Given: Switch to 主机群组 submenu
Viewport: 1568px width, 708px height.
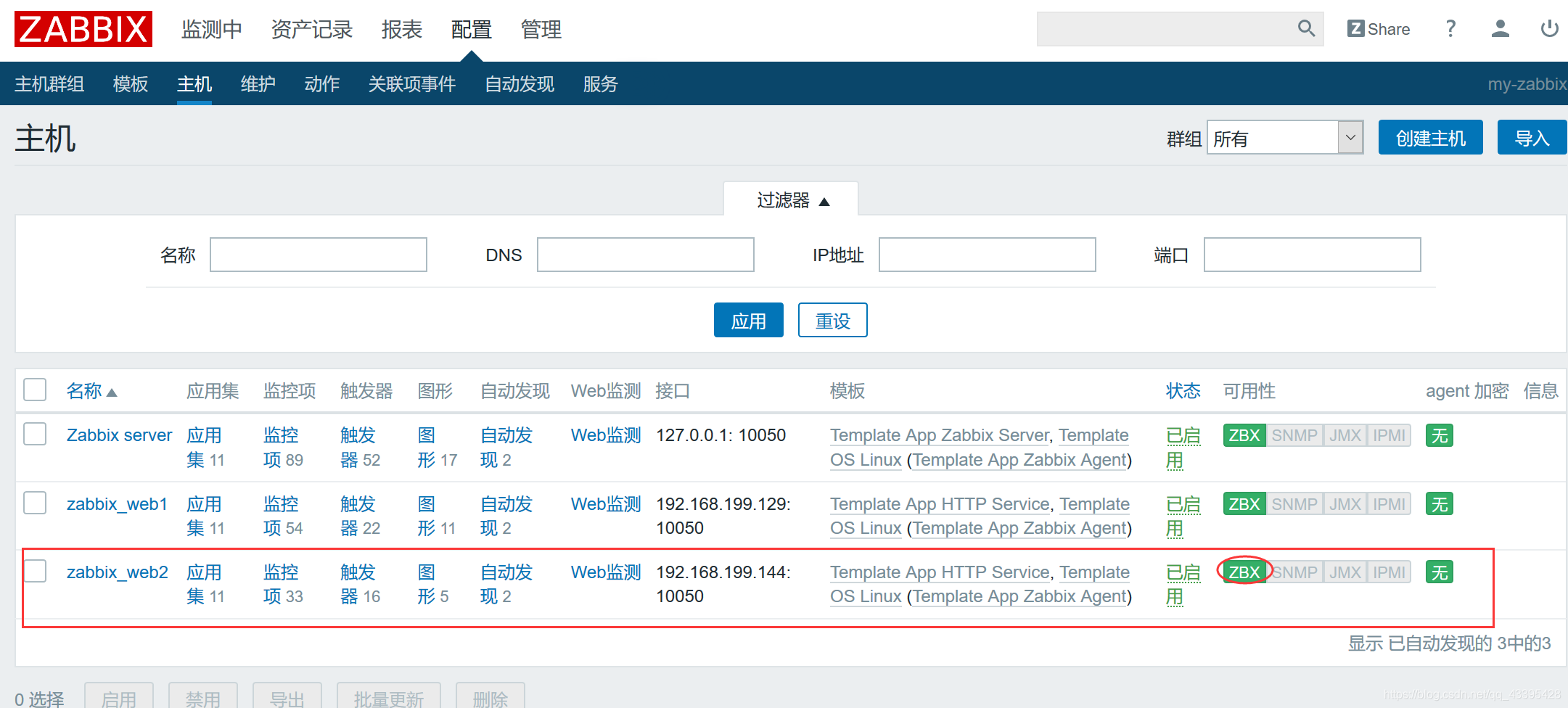Looking at the screenshot, I should tap(49, 84).
